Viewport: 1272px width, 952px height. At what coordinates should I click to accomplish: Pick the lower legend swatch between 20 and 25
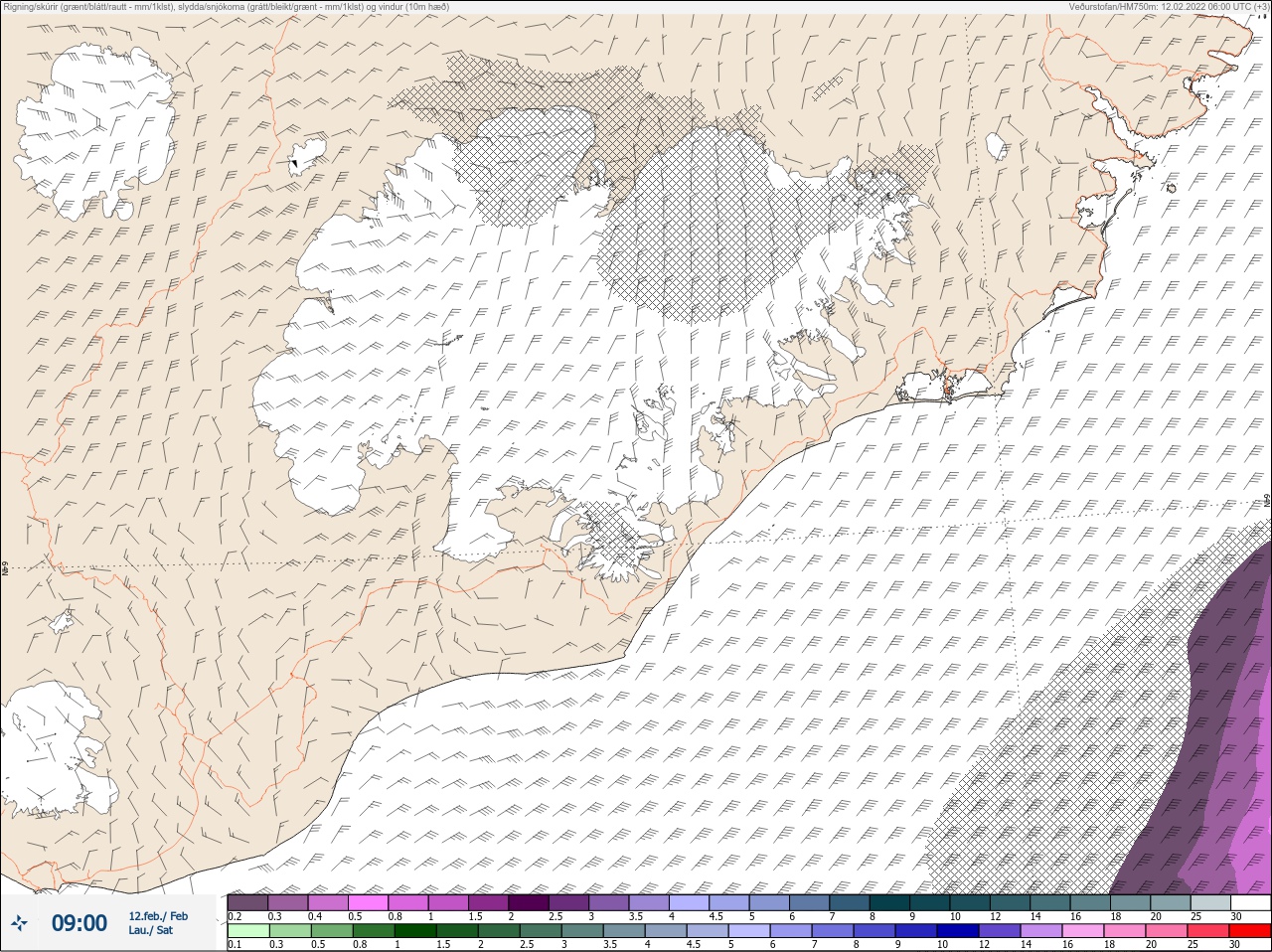(1167, 931)
